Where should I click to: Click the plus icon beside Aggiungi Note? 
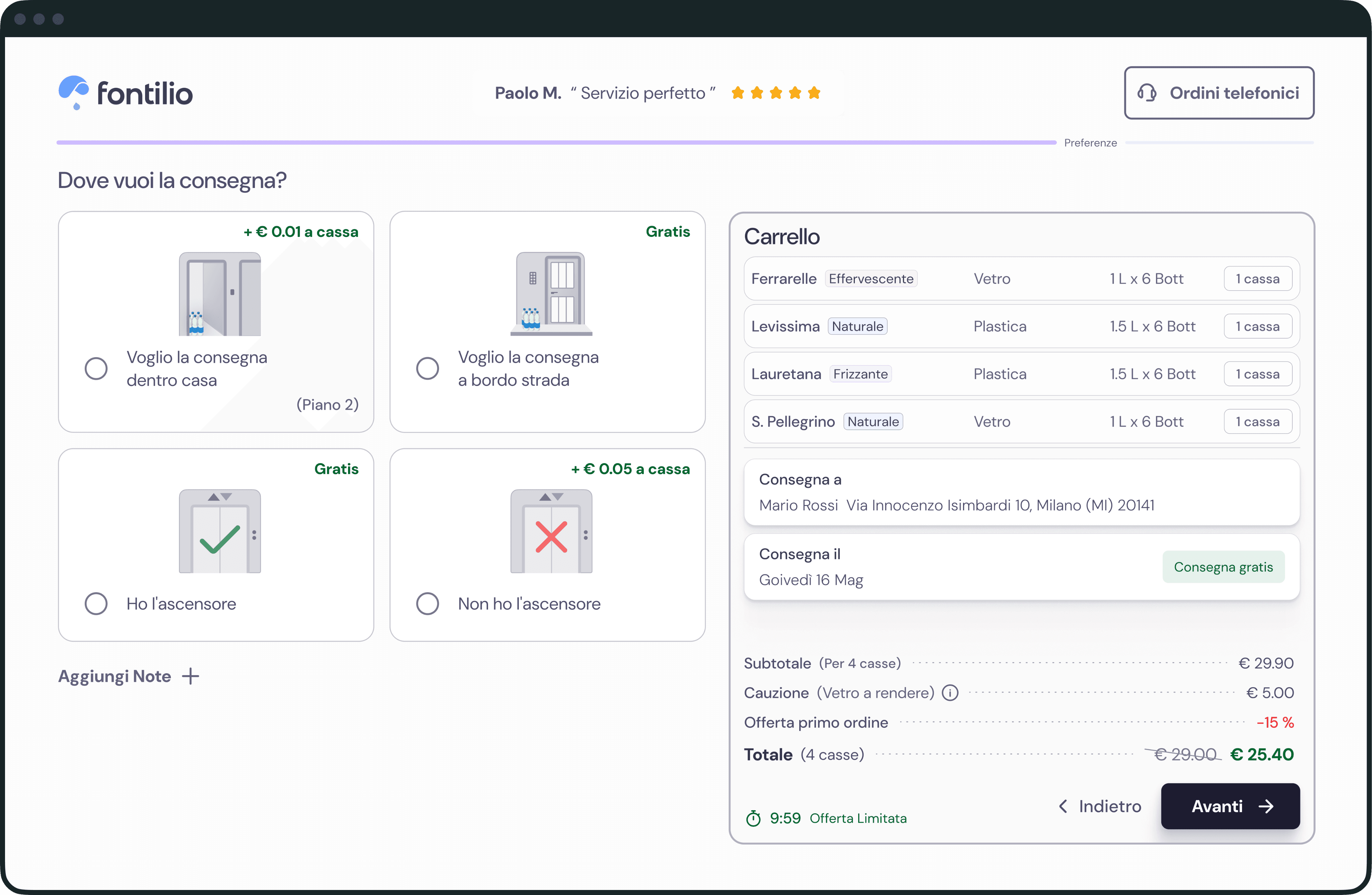190,676
